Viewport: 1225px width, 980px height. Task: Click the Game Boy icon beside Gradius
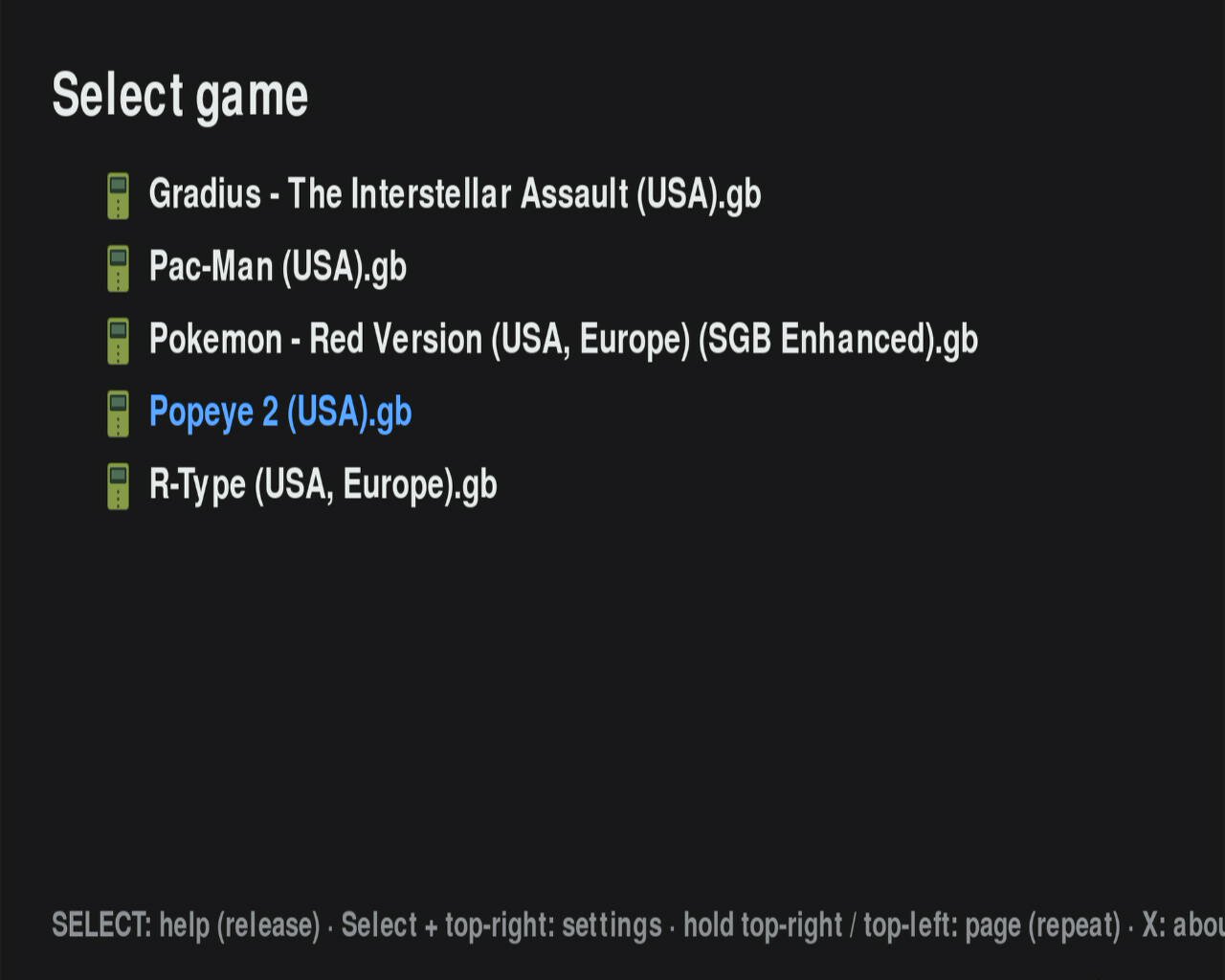pyautogui.click(x=118, y=195)
